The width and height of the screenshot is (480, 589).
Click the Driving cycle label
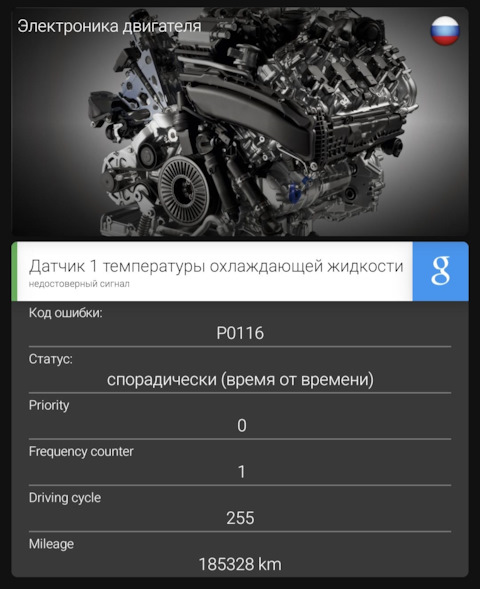(x=65, y=498)
